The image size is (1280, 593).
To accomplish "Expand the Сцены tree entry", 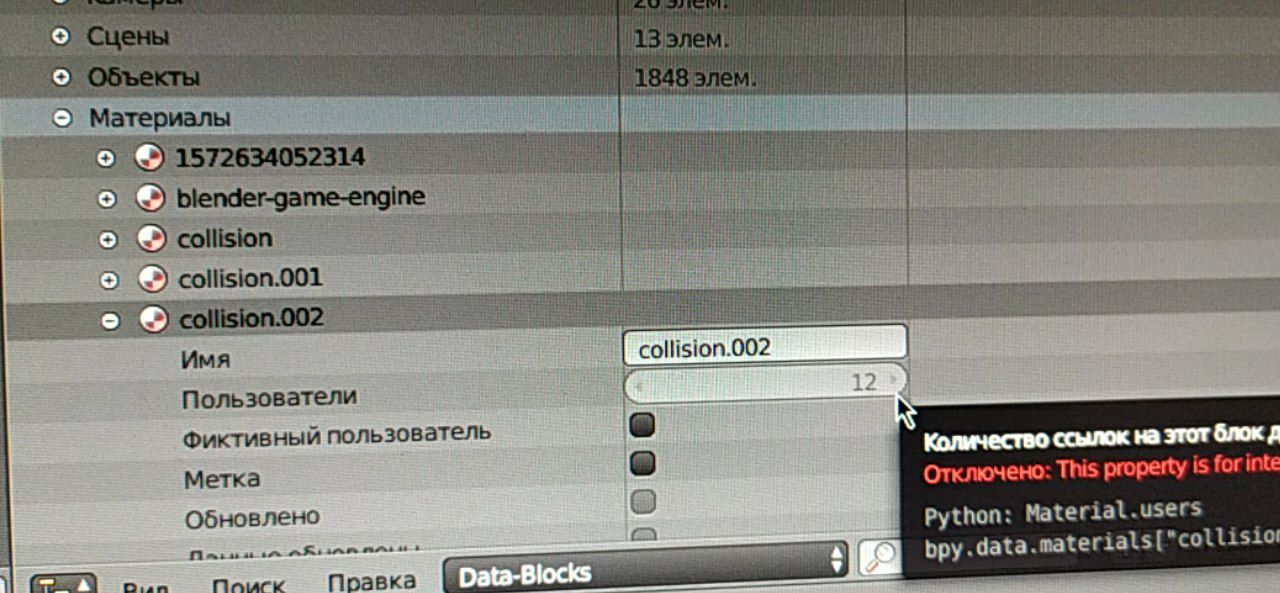I will point(61,36).
